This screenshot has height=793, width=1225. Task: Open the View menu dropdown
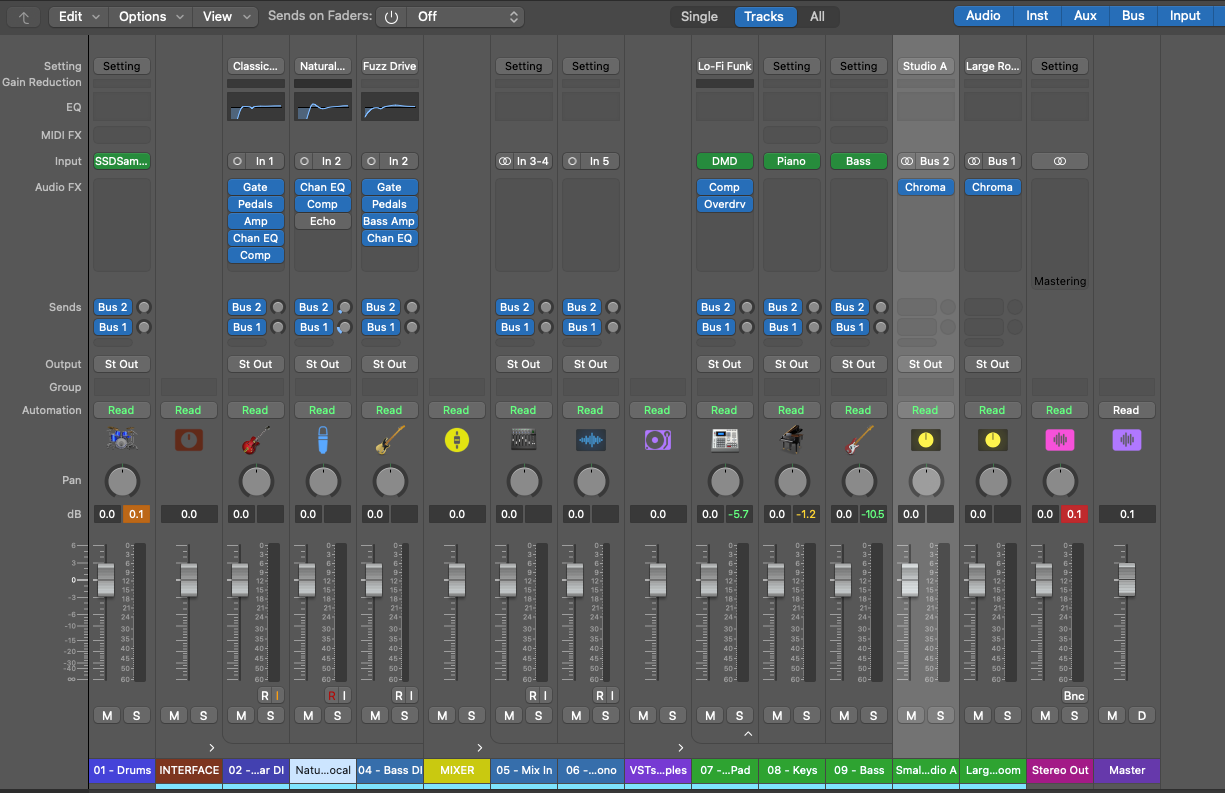[x=225, y=16]
